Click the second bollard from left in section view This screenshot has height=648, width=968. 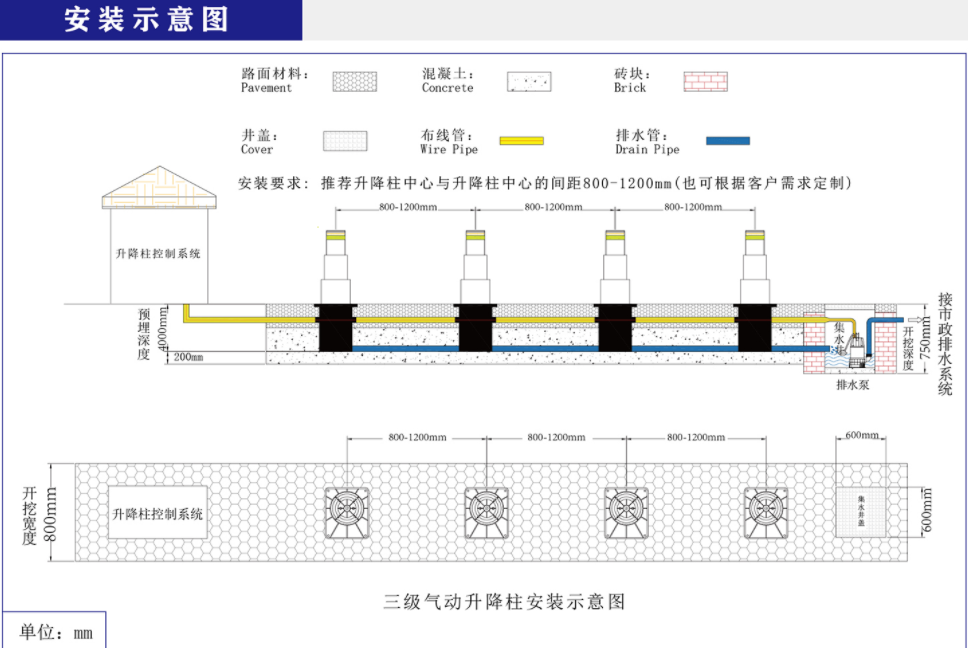(475, 290)
